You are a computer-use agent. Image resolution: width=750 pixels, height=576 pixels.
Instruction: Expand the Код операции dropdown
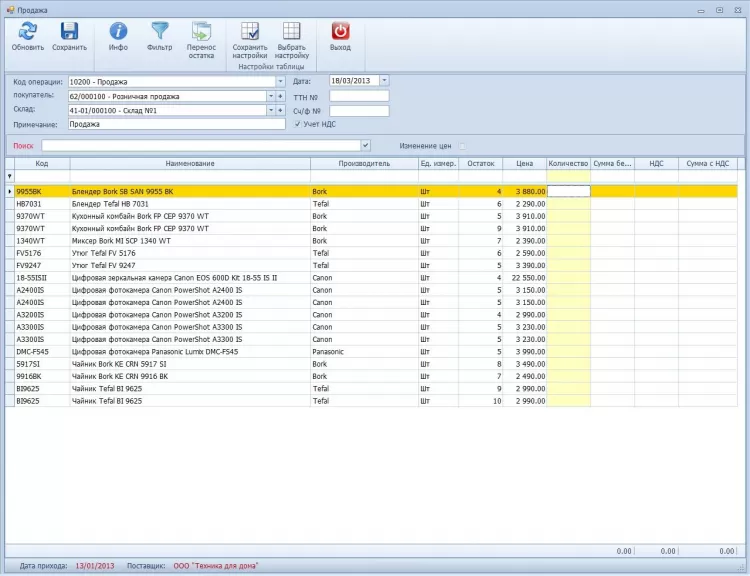[x=280, y=81]
